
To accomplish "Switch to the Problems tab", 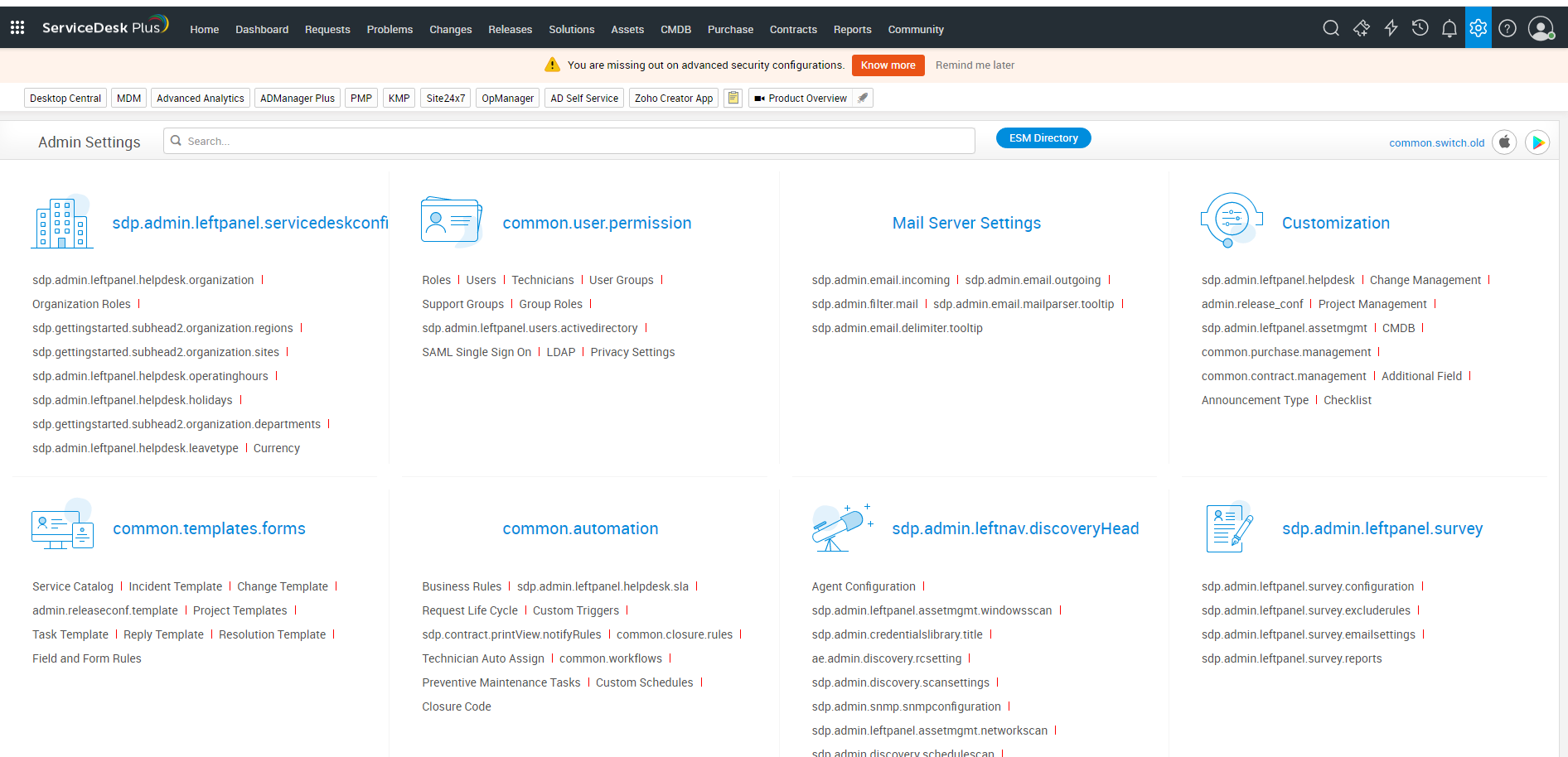I will 390,29.
